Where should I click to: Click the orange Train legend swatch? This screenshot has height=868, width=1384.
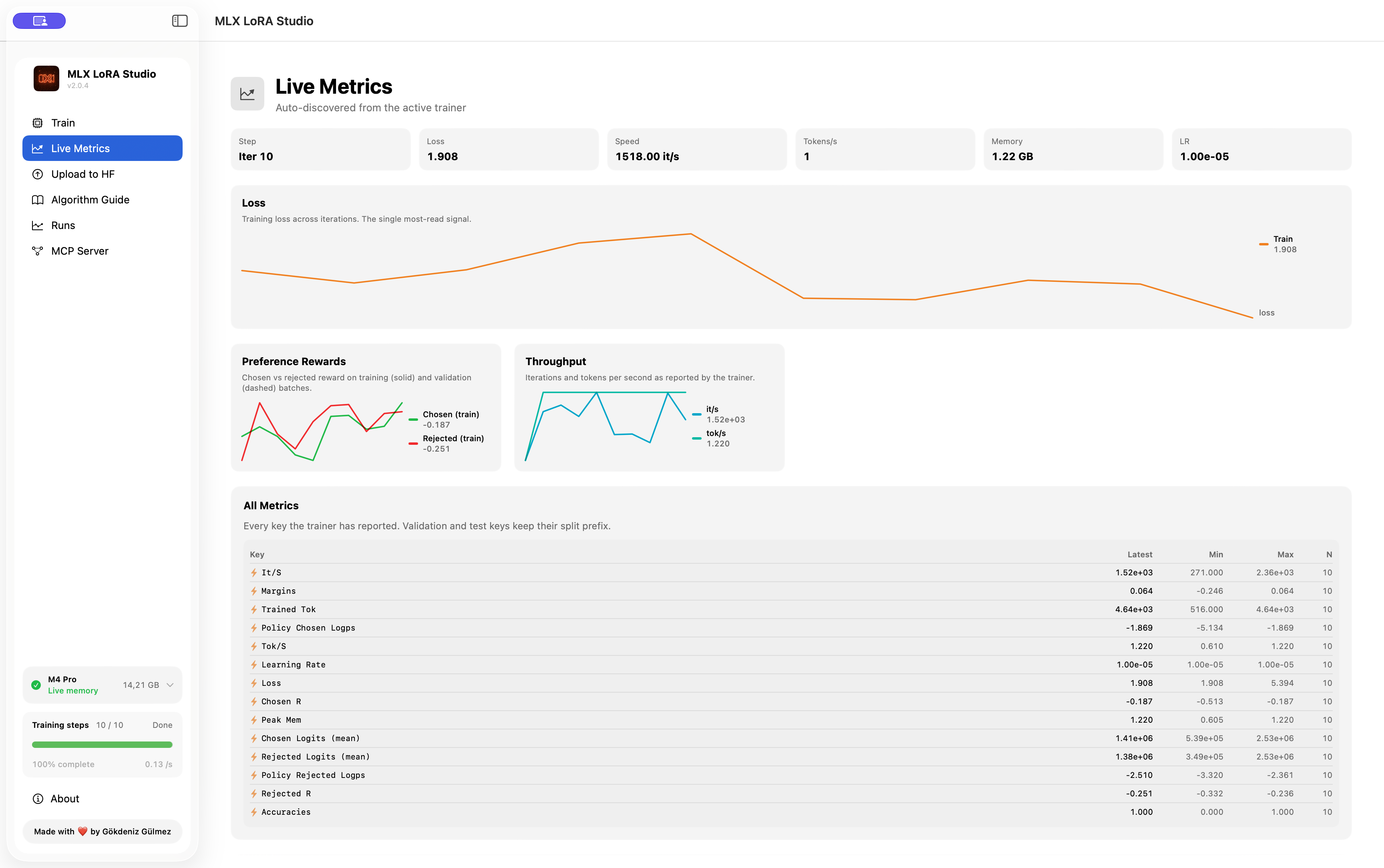click(1263, 244)
